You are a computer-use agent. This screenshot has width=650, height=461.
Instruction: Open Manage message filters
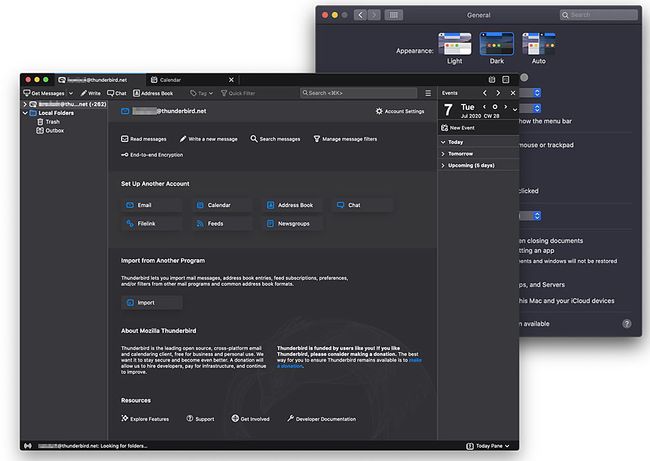345,139
